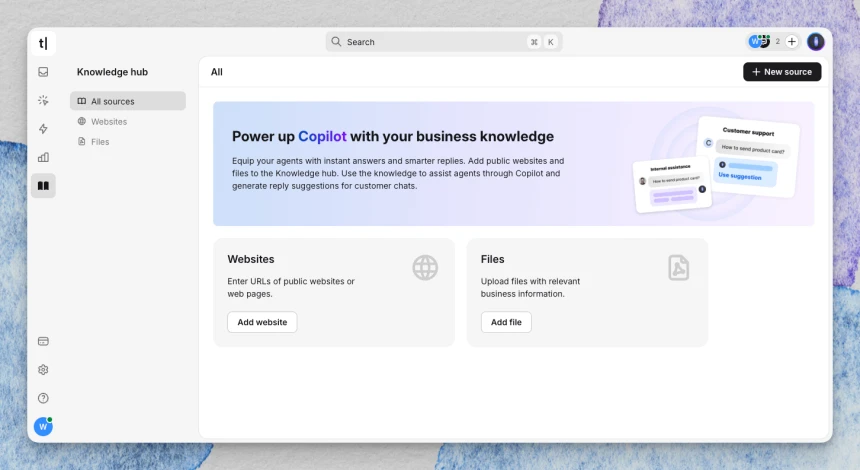
Task: Click the globe icon in Websites card
Action: [x=425, y=268]
